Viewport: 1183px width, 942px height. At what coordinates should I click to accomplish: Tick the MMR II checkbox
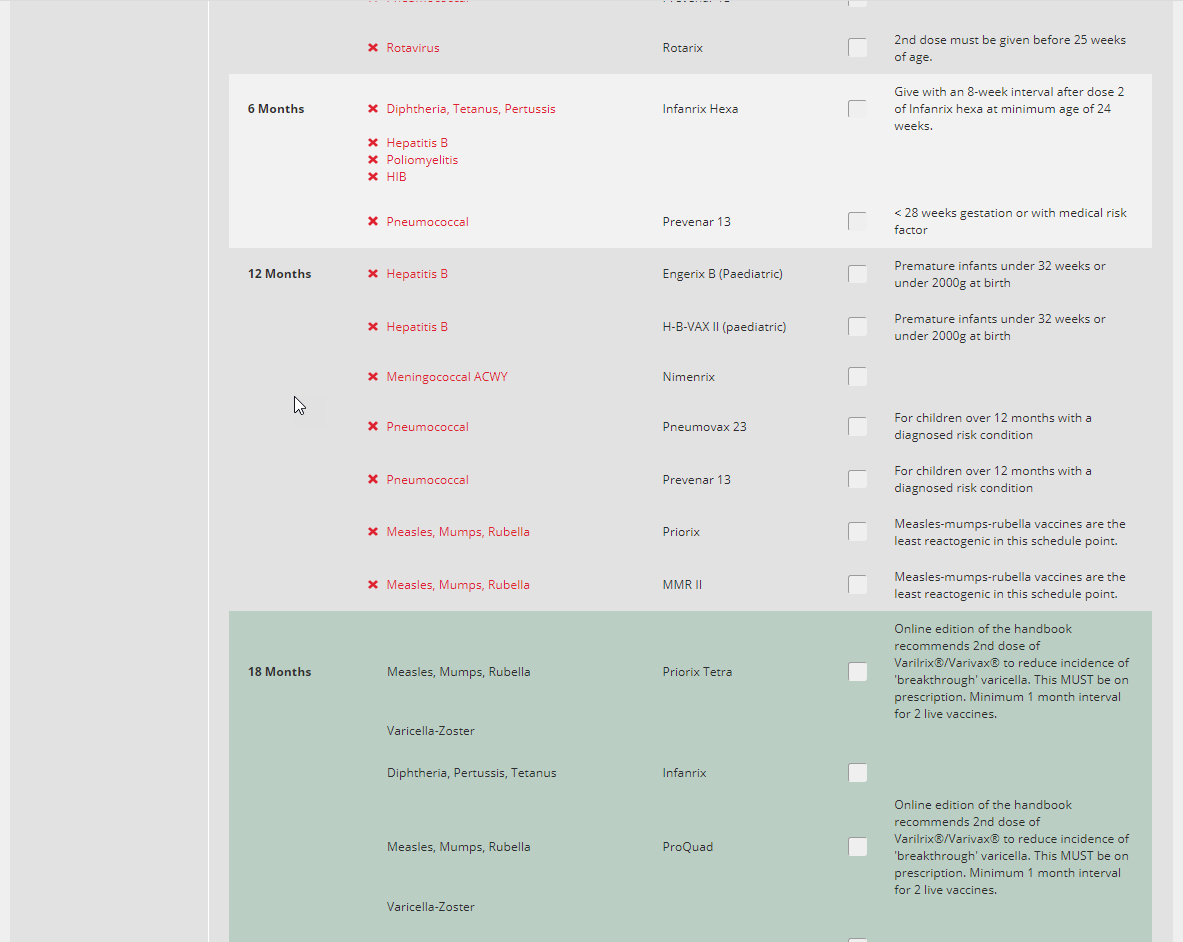[857, 585]
